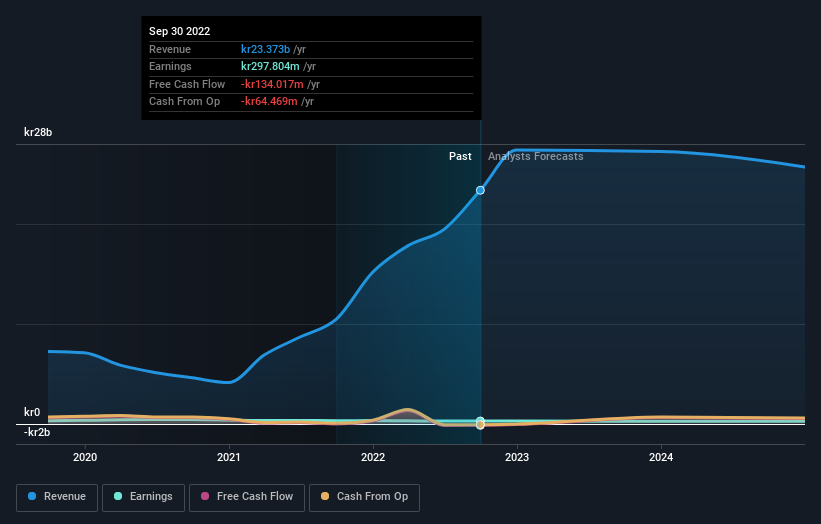
Task: Click the Cash From Op point marker
Action: [x=480, y=425]
